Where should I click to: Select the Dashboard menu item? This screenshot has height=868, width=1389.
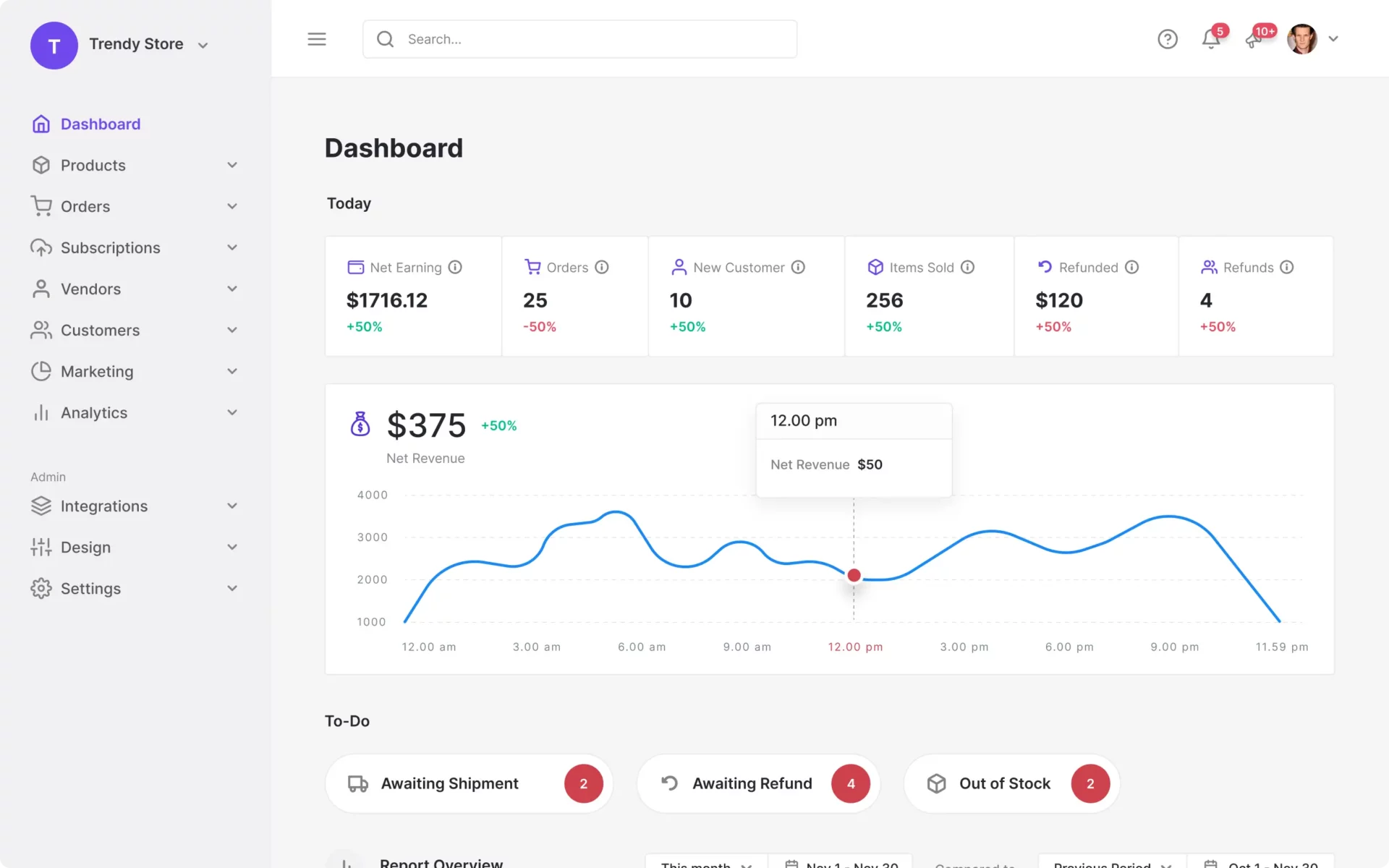coord(100,124)
